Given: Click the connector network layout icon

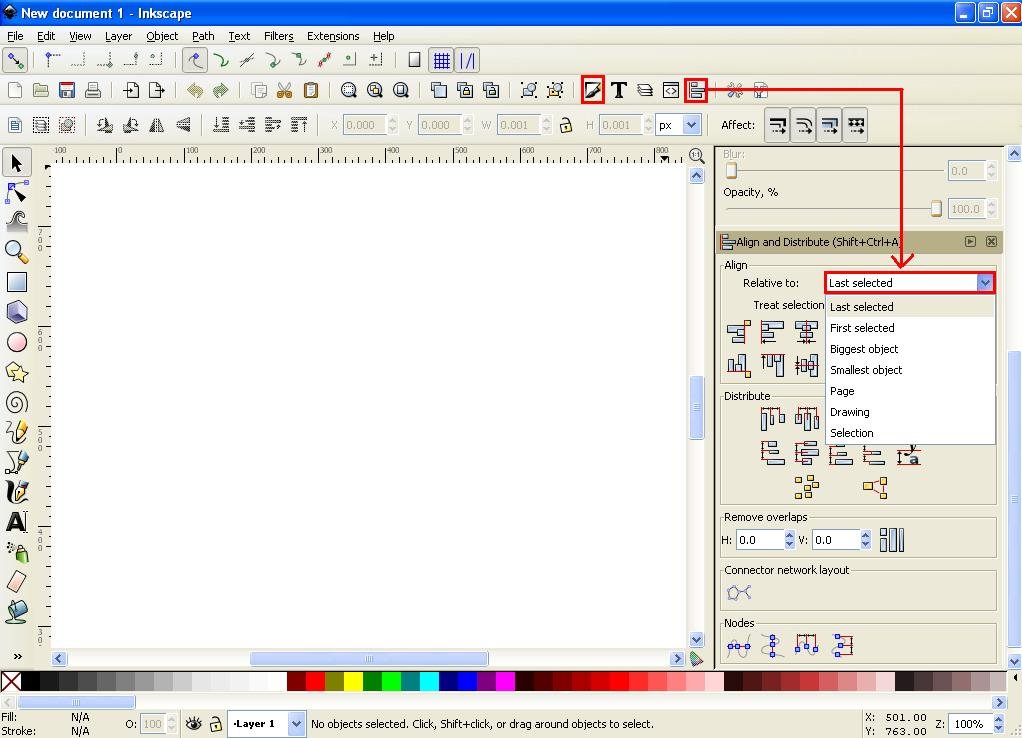Looking at the screenshot, I should [738, 593].
